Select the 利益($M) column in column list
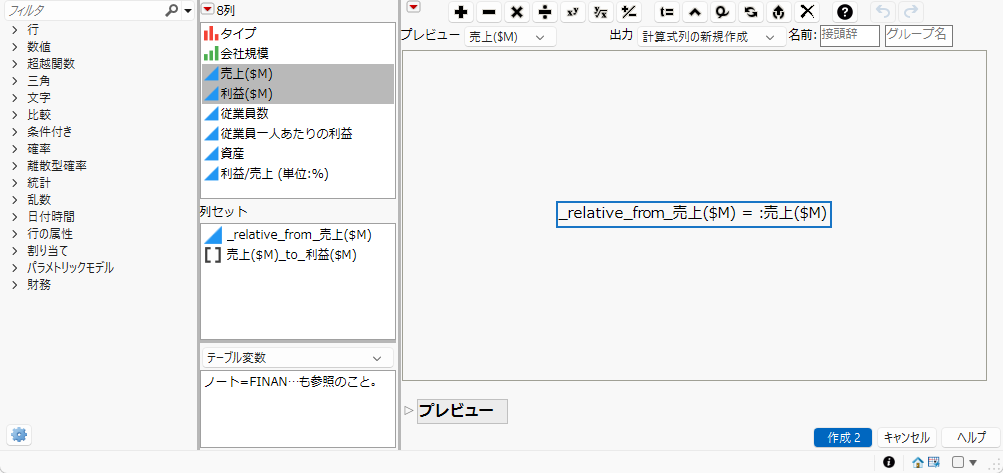Image resolution: width=1003 pixels, height=473 pixels. [298, 93]
